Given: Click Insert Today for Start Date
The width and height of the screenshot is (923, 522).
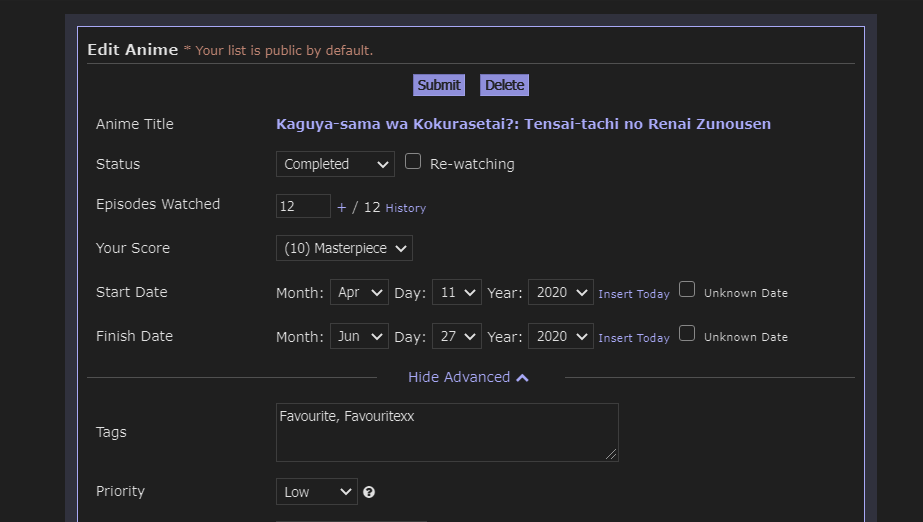Looking at the screenshot, I should [x=633, y=294].
